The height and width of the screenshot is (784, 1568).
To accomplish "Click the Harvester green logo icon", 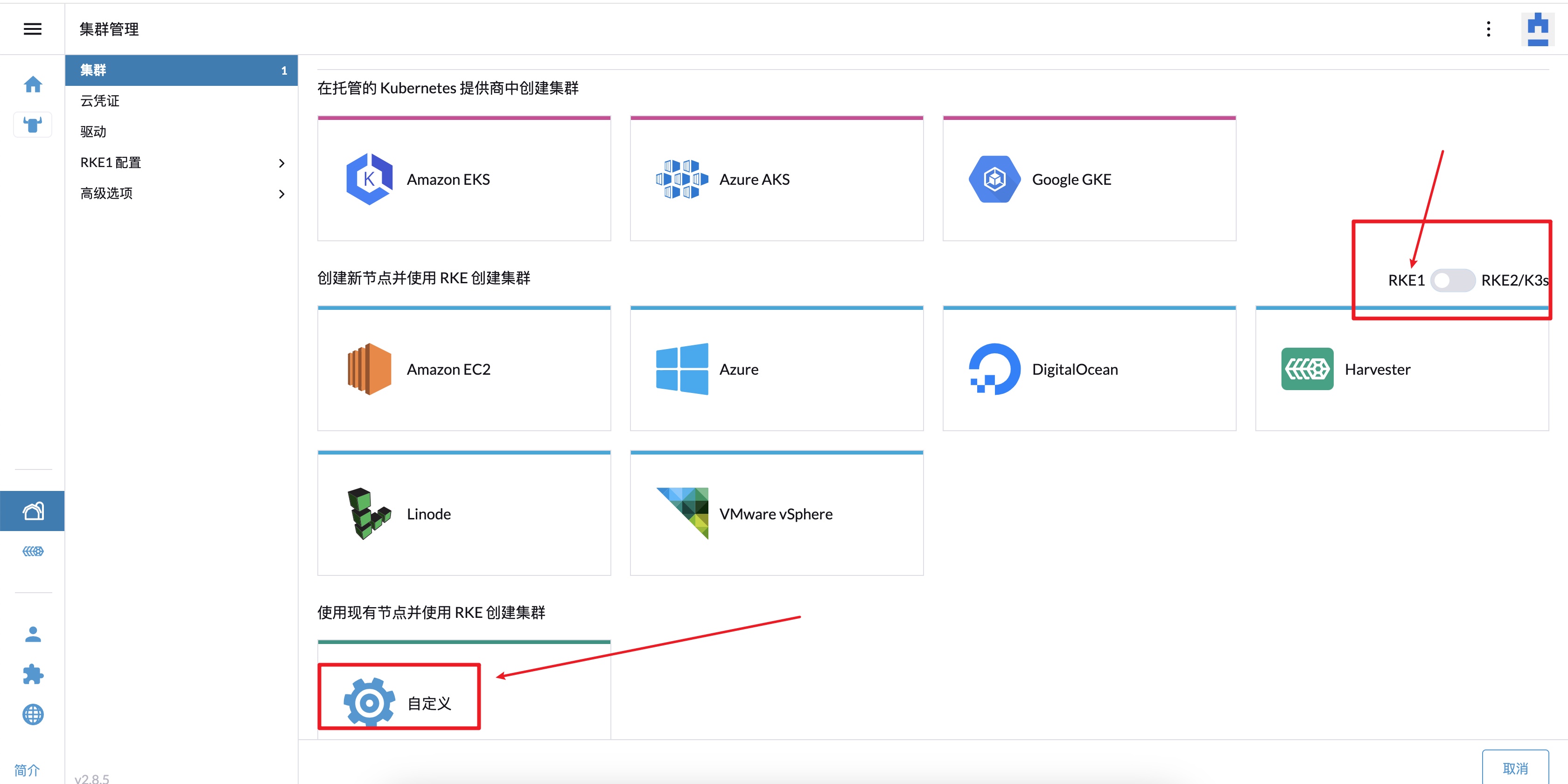I will point(1307,369).
